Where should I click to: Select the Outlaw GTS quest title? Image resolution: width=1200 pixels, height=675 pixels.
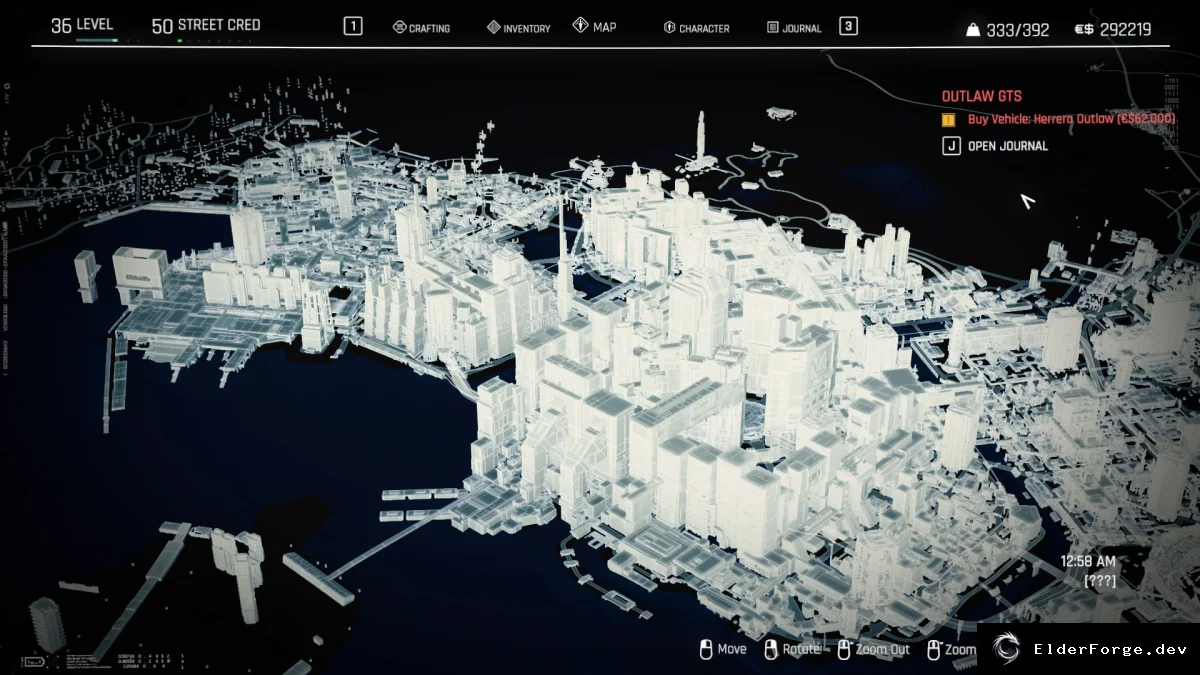coord(982,97)
